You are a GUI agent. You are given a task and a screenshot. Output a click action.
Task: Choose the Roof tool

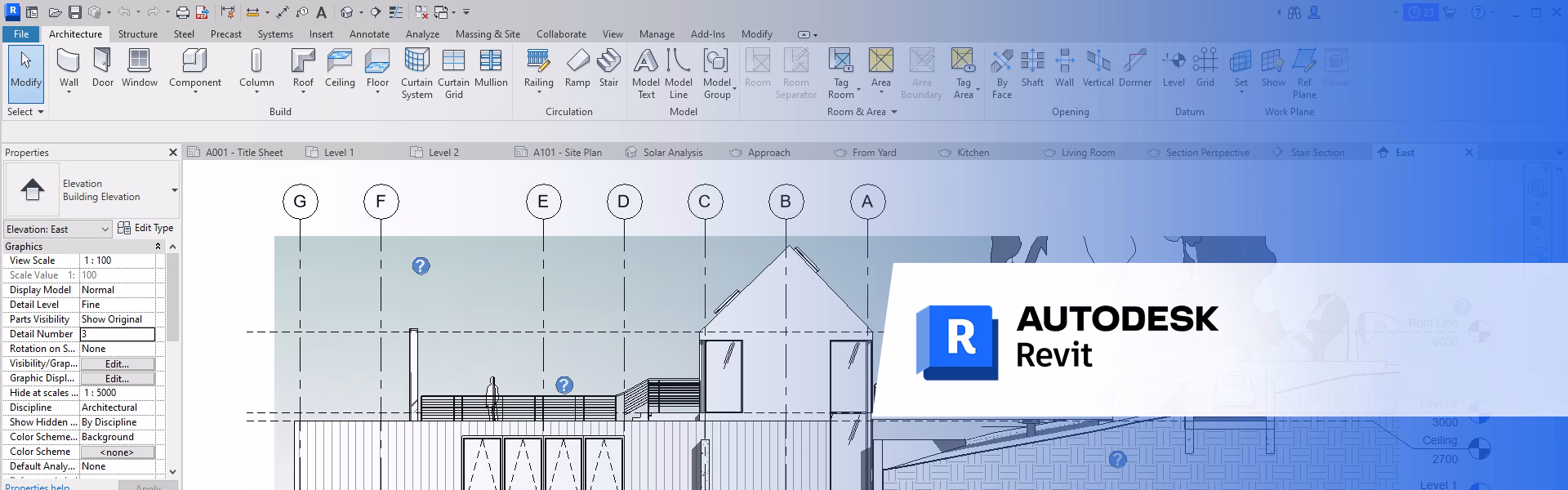[x=303, y=67]
